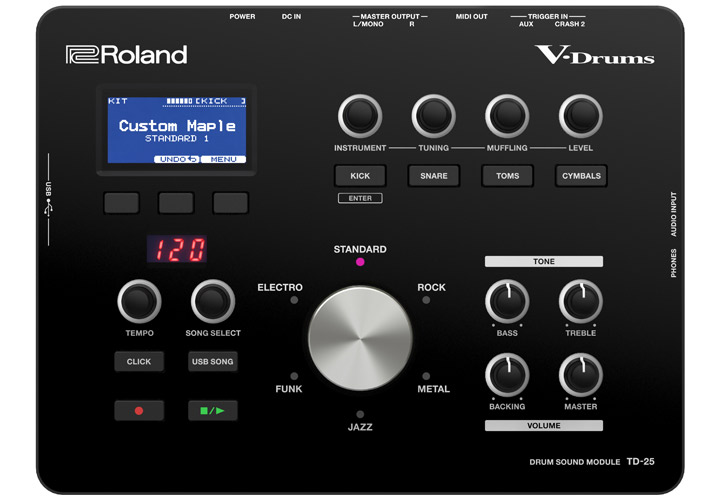This screenshot has height=500, width=720.
Task: Toggle the CLICK metronome button
Action: point(139,361)
